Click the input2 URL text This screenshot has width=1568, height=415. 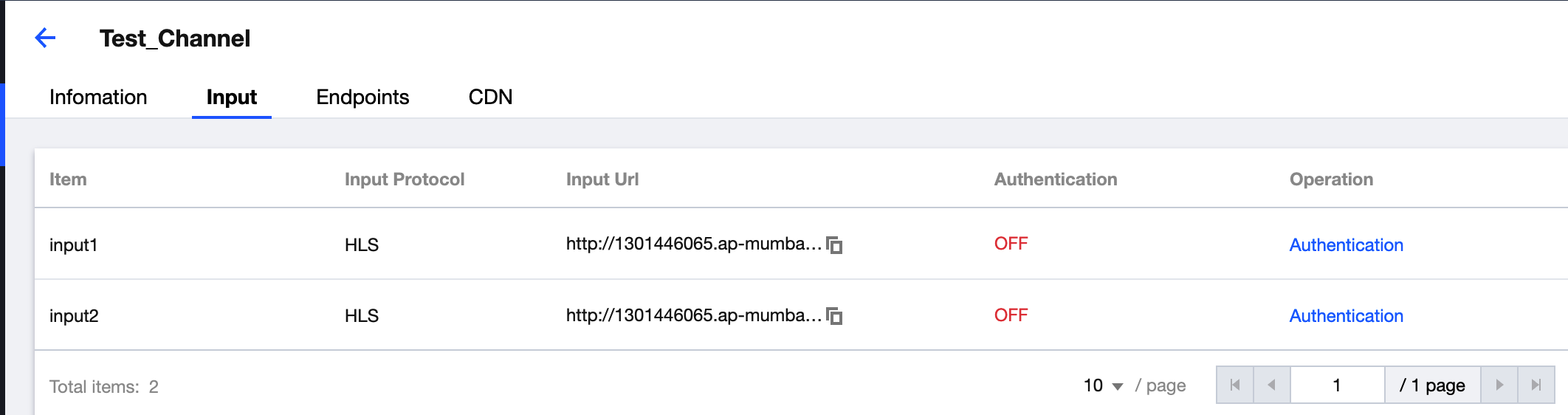pyautogui.click(x=693, y=315)
